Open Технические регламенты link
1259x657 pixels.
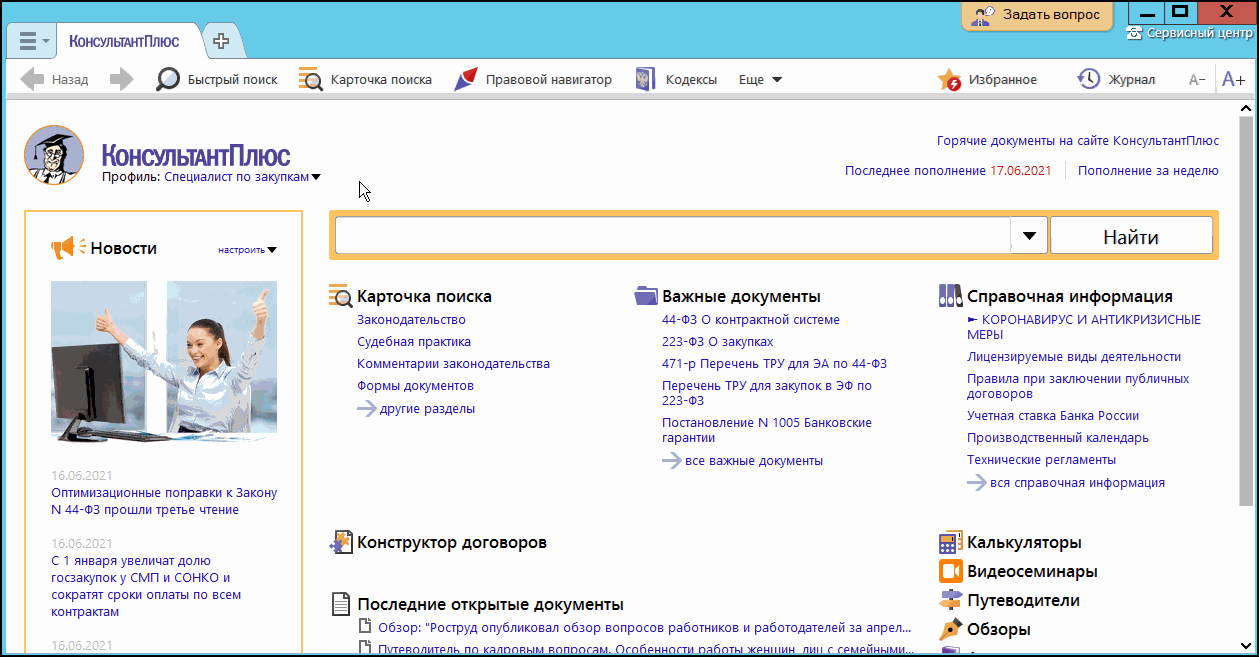pos(1041,460)
